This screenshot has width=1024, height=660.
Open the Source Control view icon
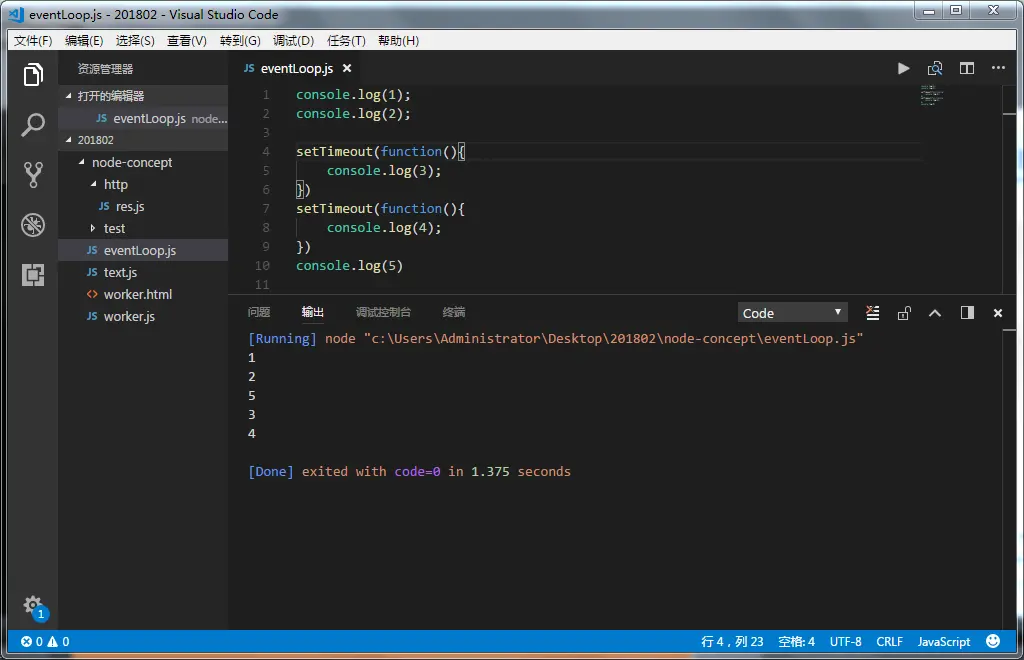click(x=33, y=175)
